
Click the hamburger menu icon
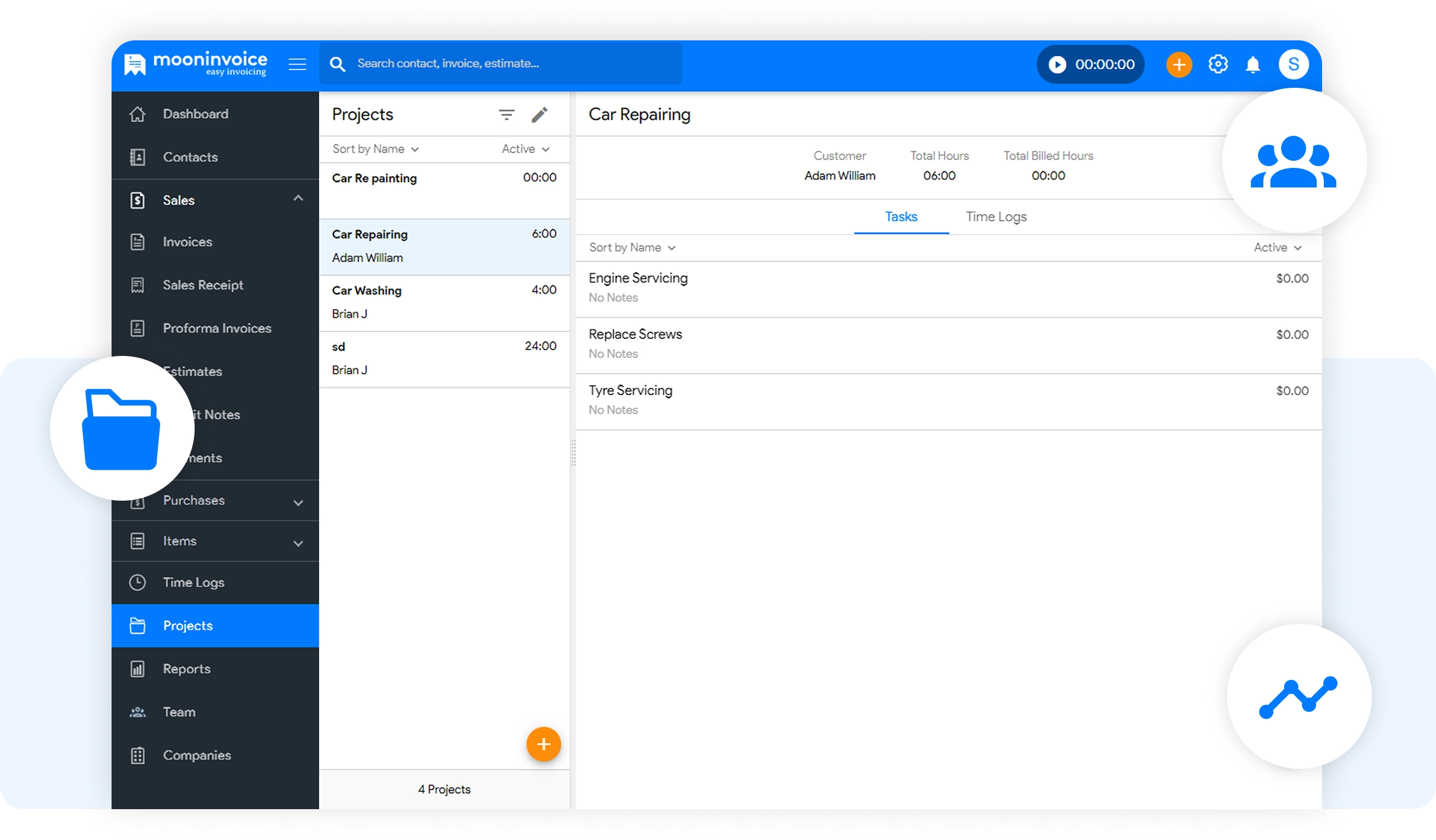pos(297,64)
